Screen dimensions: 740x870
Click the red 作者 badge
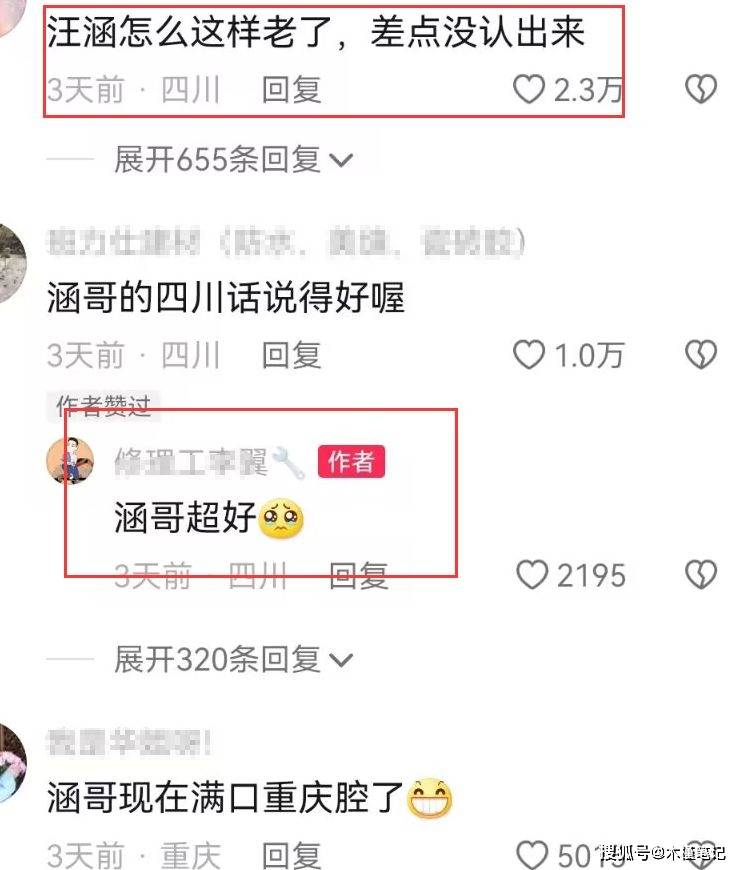point(351,461)
